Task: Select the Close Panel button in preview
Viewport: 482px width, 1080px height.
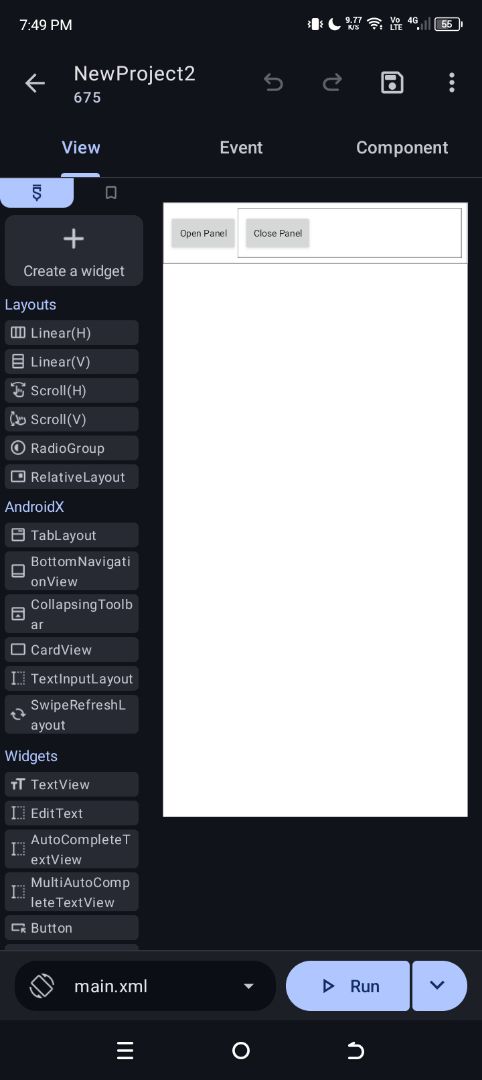Action: pyautogui.click(x=277, y=233)
